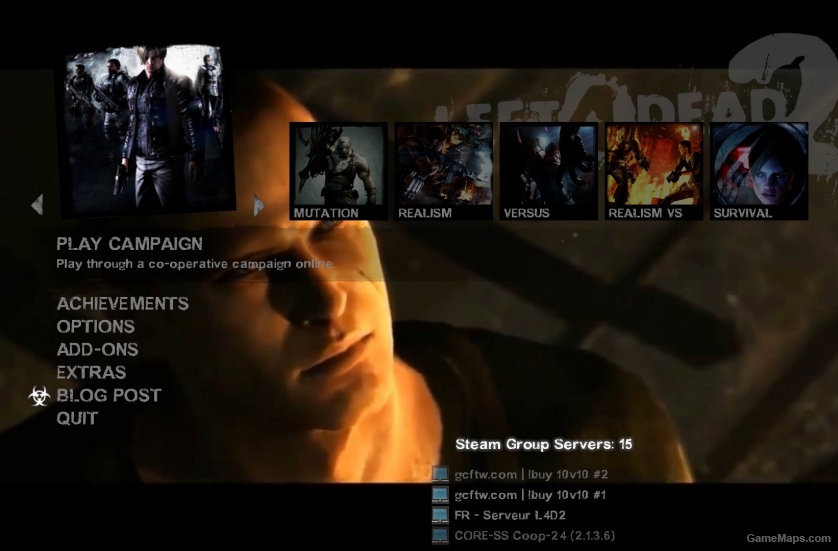Click server icon next to gcftw 10v10 #2
838x551 pixels.
[x=440, y=475]
